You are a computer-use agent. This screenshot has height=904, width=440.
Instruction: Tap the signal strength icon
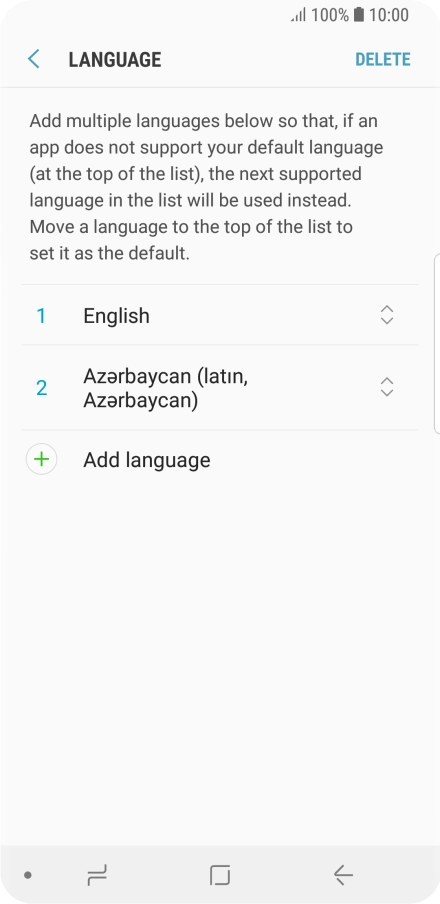[299, 15]
